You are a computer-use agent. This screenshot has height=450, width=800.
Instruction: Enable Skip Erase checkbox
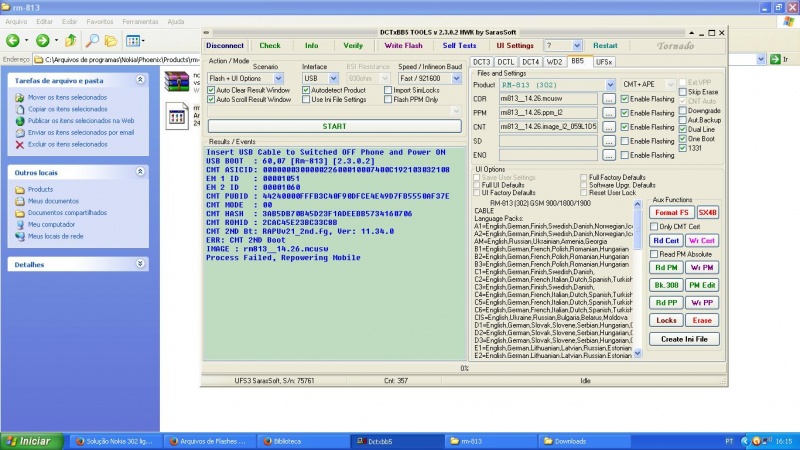point(683,92)
